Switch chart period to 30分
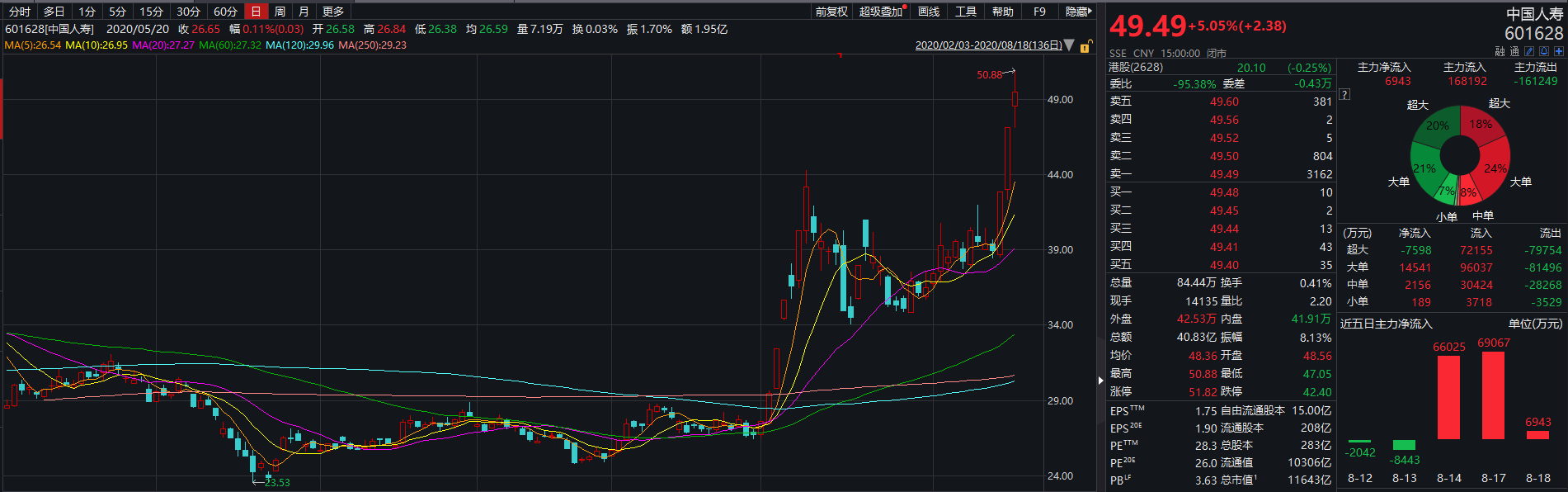The height and width of the screenshot is (492, 1568). point(188,12)
